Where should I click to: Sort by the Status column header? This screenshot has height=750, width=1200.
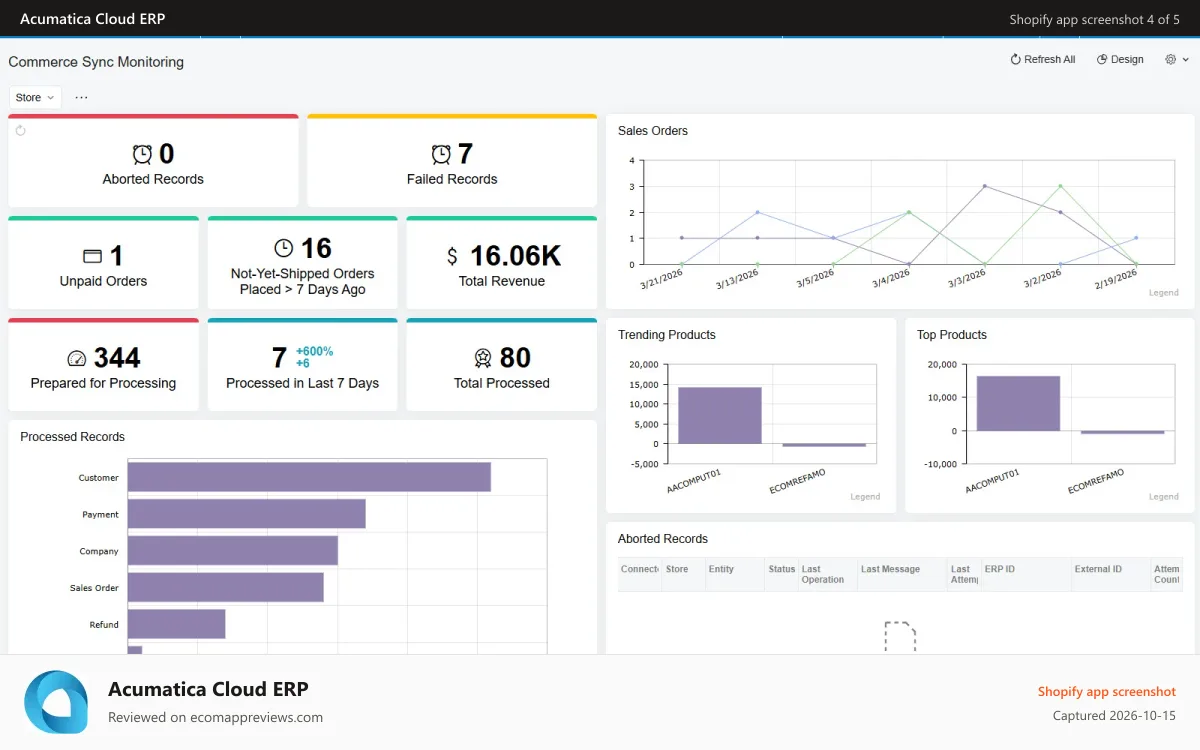click(781, 574)
